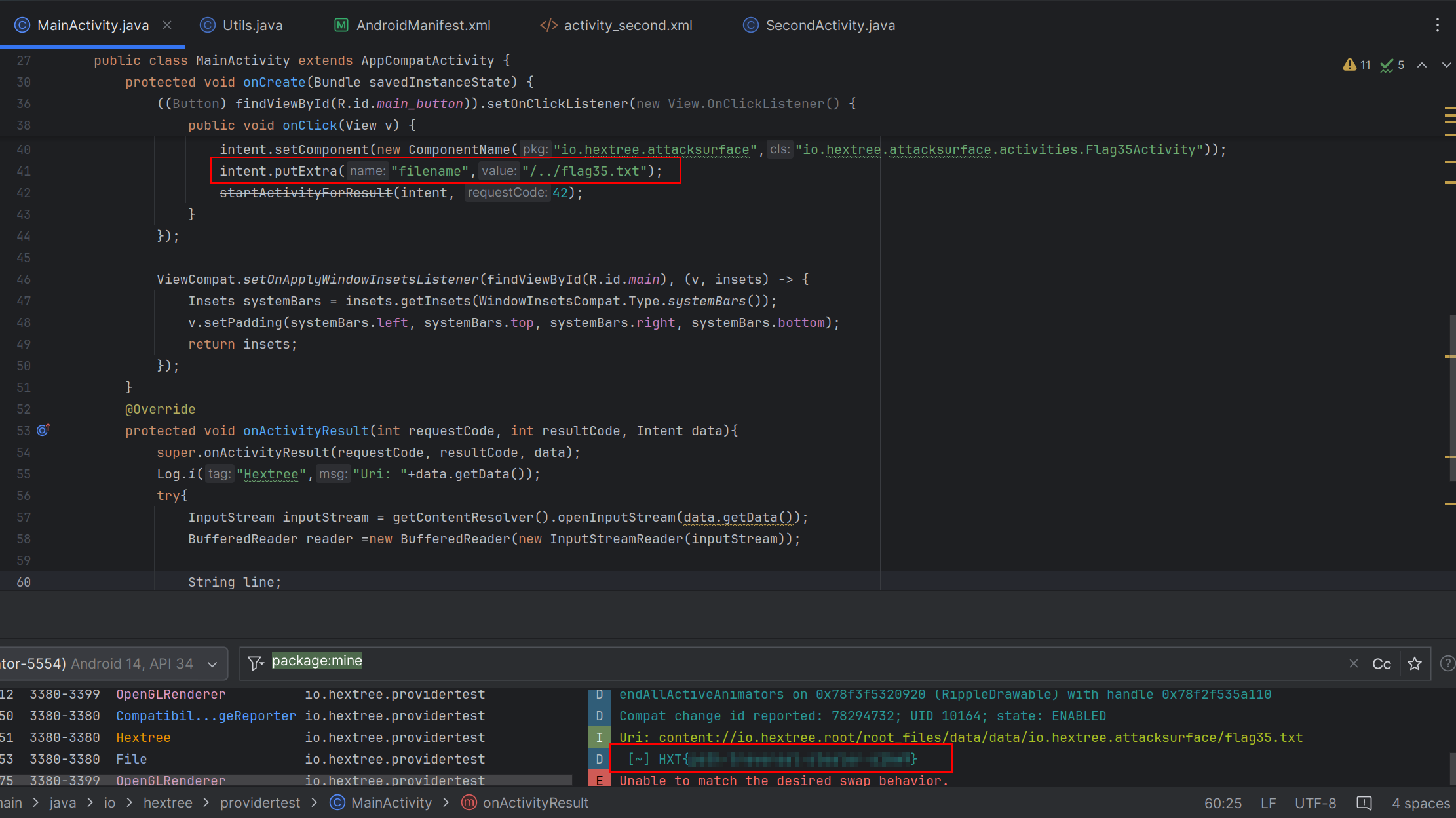1456x818 pixels.
Task: Click the sticky 'onCreate(Bundle savedInstanceState)' line
Action: (x=329, y=82)
